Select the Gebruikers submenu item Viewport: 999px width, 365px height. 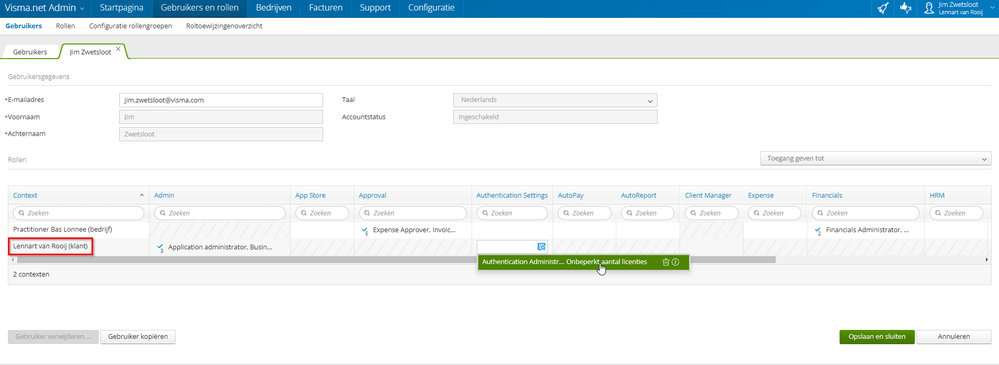(24, 26)
